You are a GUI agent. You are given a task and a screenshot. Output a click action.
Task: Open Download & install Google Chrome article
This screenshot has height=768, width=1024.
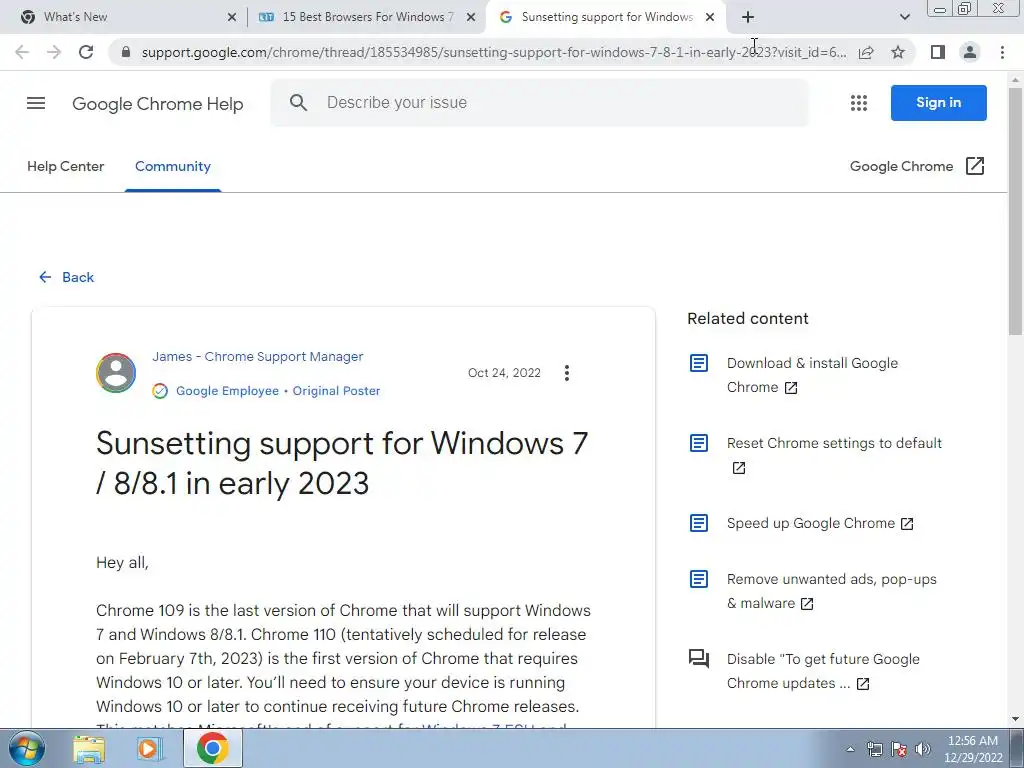(812, 375)
